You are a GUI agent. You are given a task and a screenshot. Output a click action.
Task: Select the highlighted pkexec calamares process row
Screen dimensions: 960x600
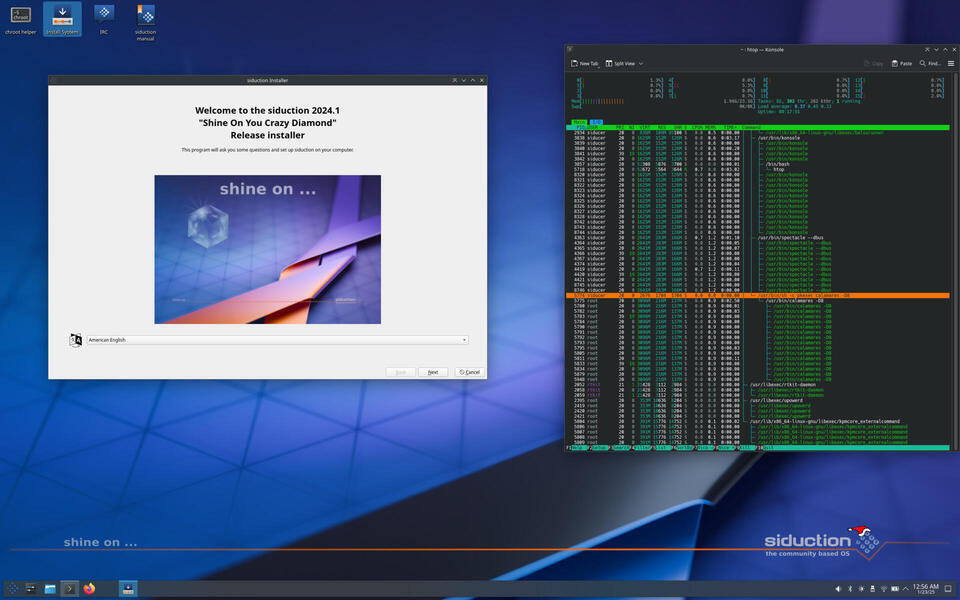(758, 296)
